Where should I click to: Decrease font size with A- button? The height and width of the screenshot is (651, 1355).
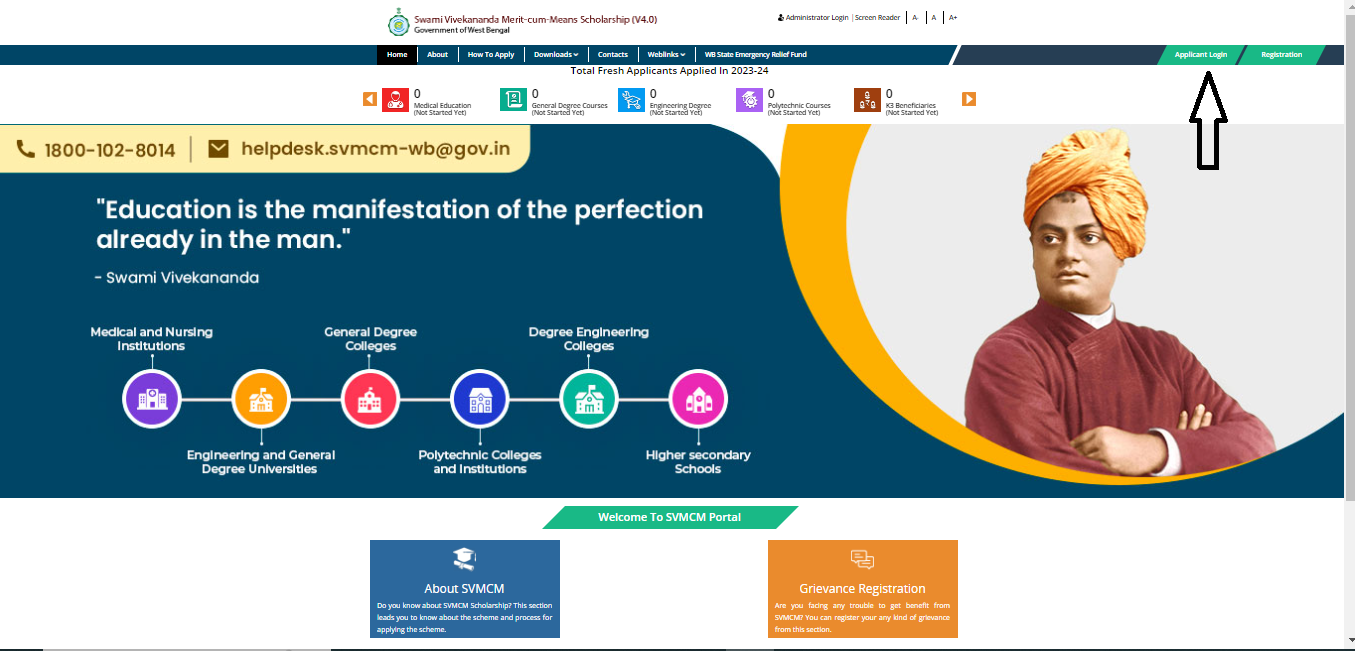click(915, 18)
